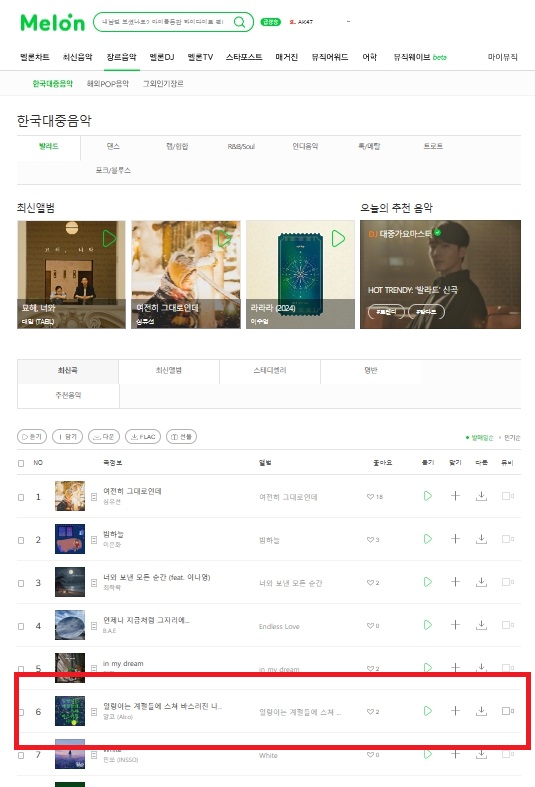Add song number 2 to playlist

(x=455, y=539)
